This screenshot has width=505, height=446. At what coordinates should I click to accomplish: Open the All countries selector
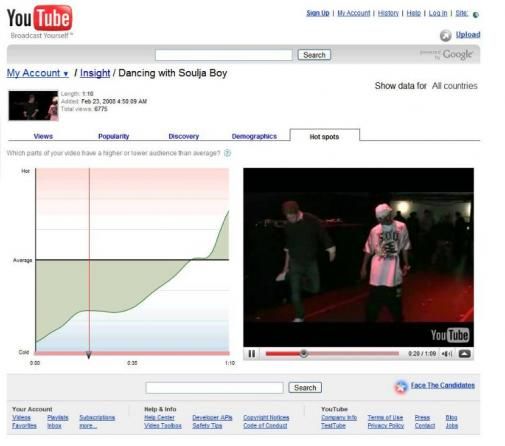[454, 86]
